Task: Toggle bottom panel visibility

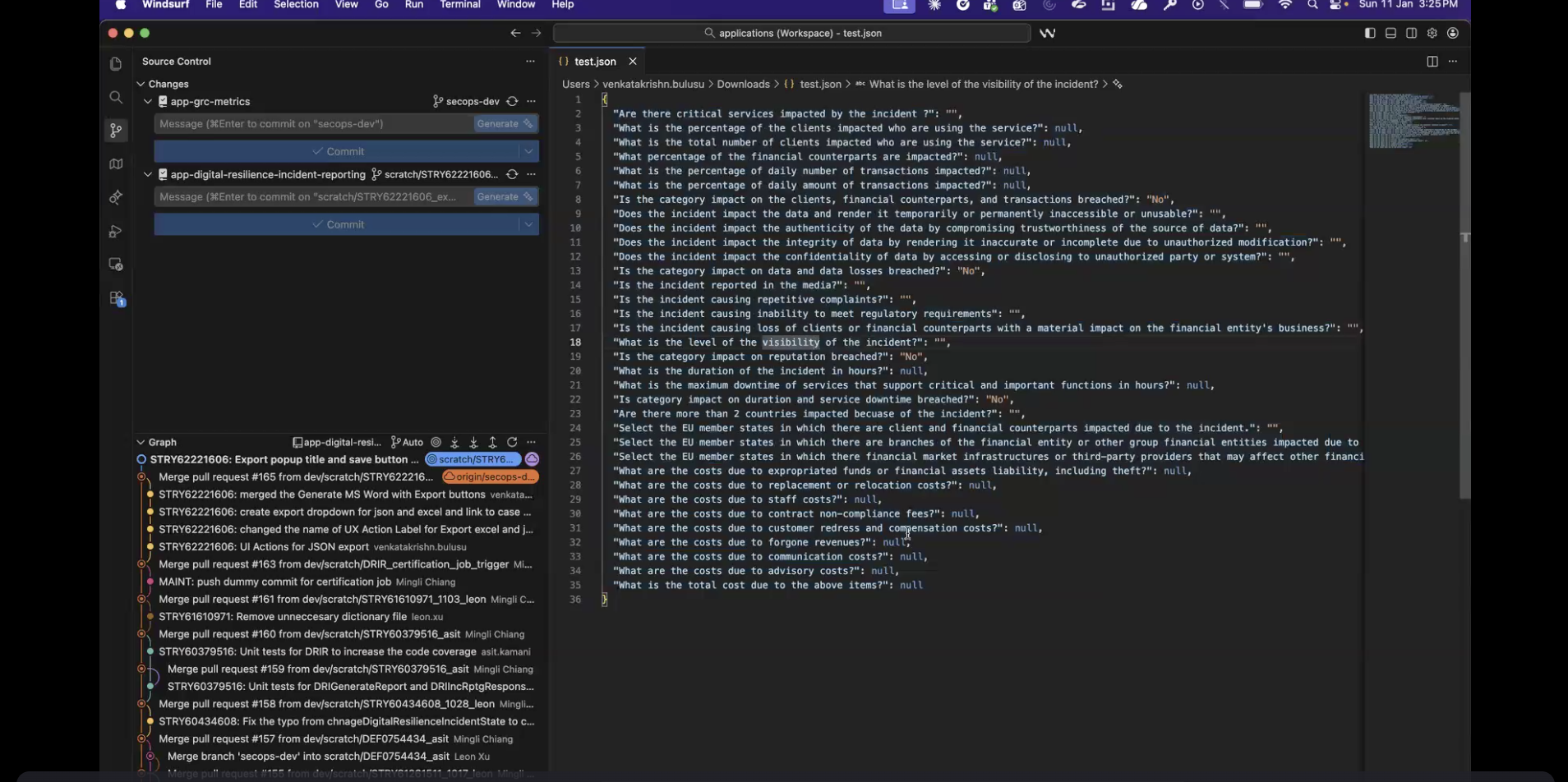Action: [1390, 33]
